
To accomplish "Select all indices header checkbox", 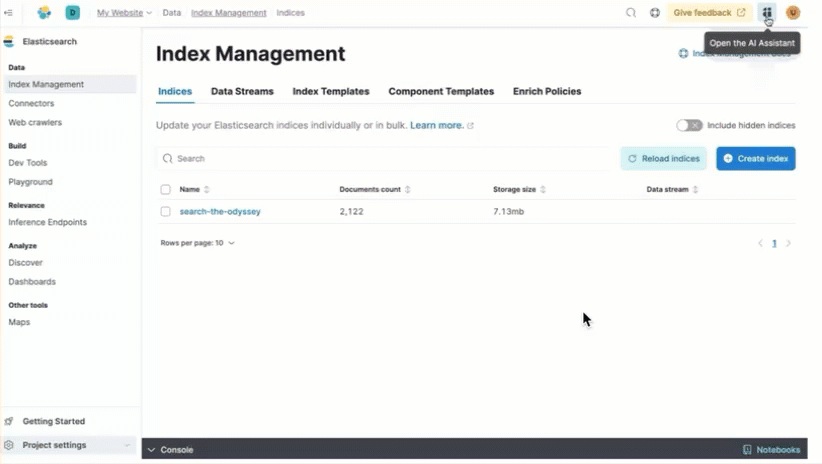I will pyautogui.click(x=166, y=189).
